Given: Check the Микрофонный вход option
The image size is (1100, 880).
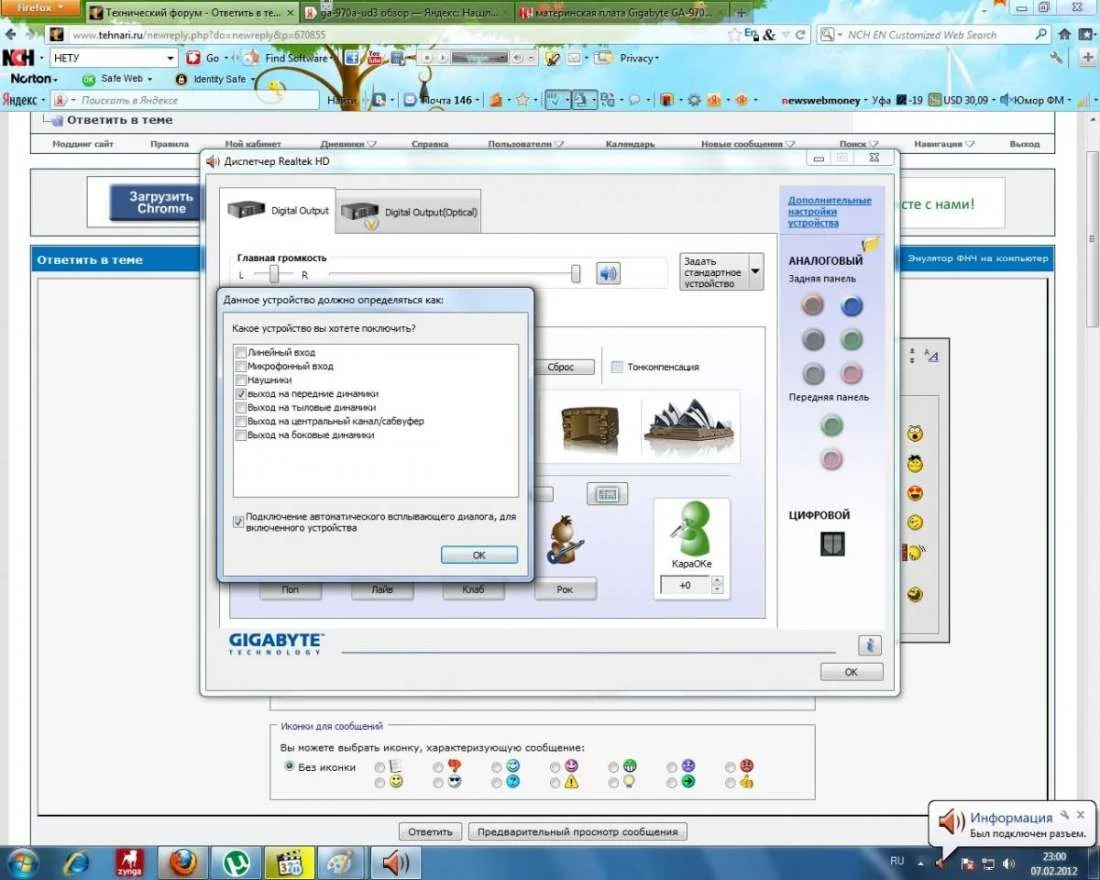Looking at the screenshot, I should click(241, 366).
